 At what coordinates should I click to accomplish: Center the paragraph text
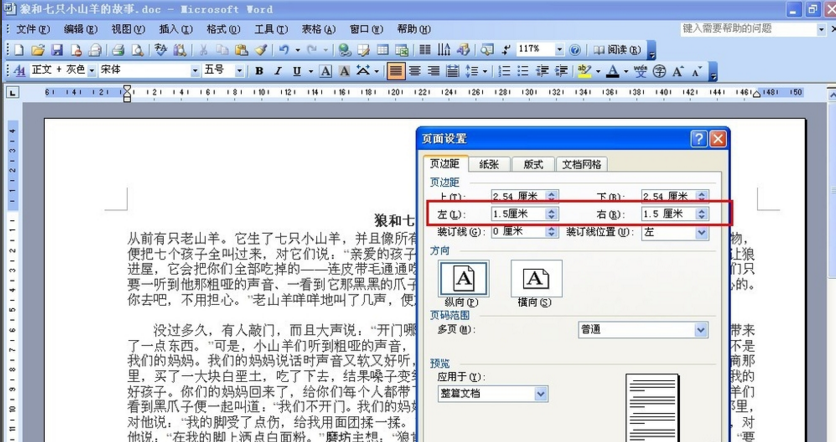(414, 70)
